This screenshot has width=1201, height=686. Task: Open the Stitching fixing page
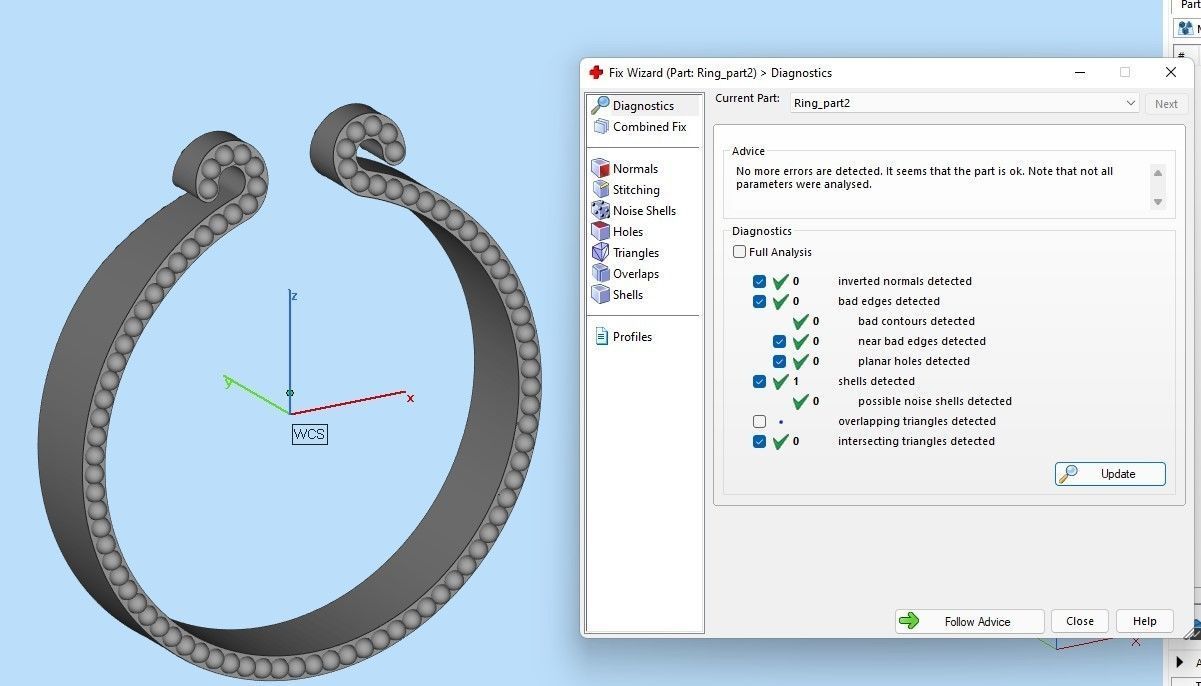point(626,190)
